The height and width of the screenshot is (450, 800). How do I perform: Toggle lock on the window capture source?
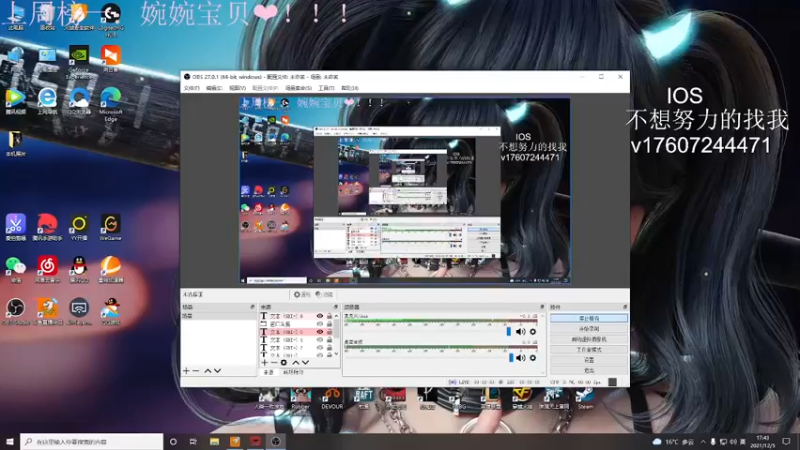coord(329,323)
